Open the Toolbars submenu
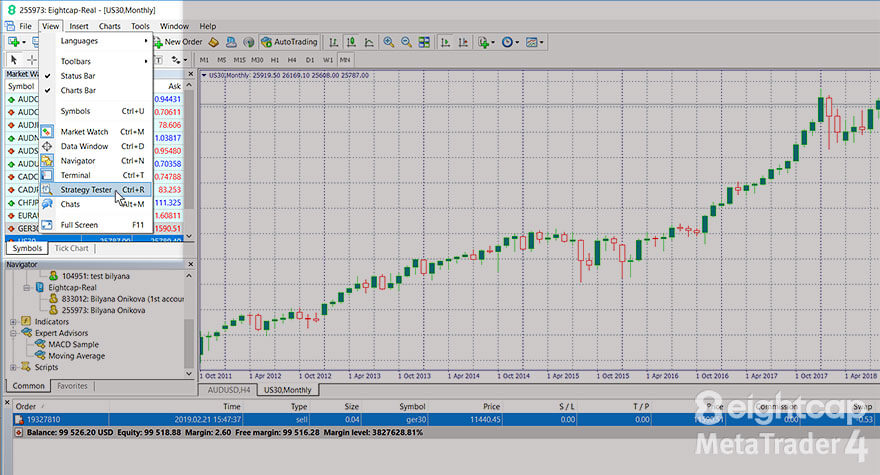The width and height of the screenshot is (880, 475). (96, 61)
